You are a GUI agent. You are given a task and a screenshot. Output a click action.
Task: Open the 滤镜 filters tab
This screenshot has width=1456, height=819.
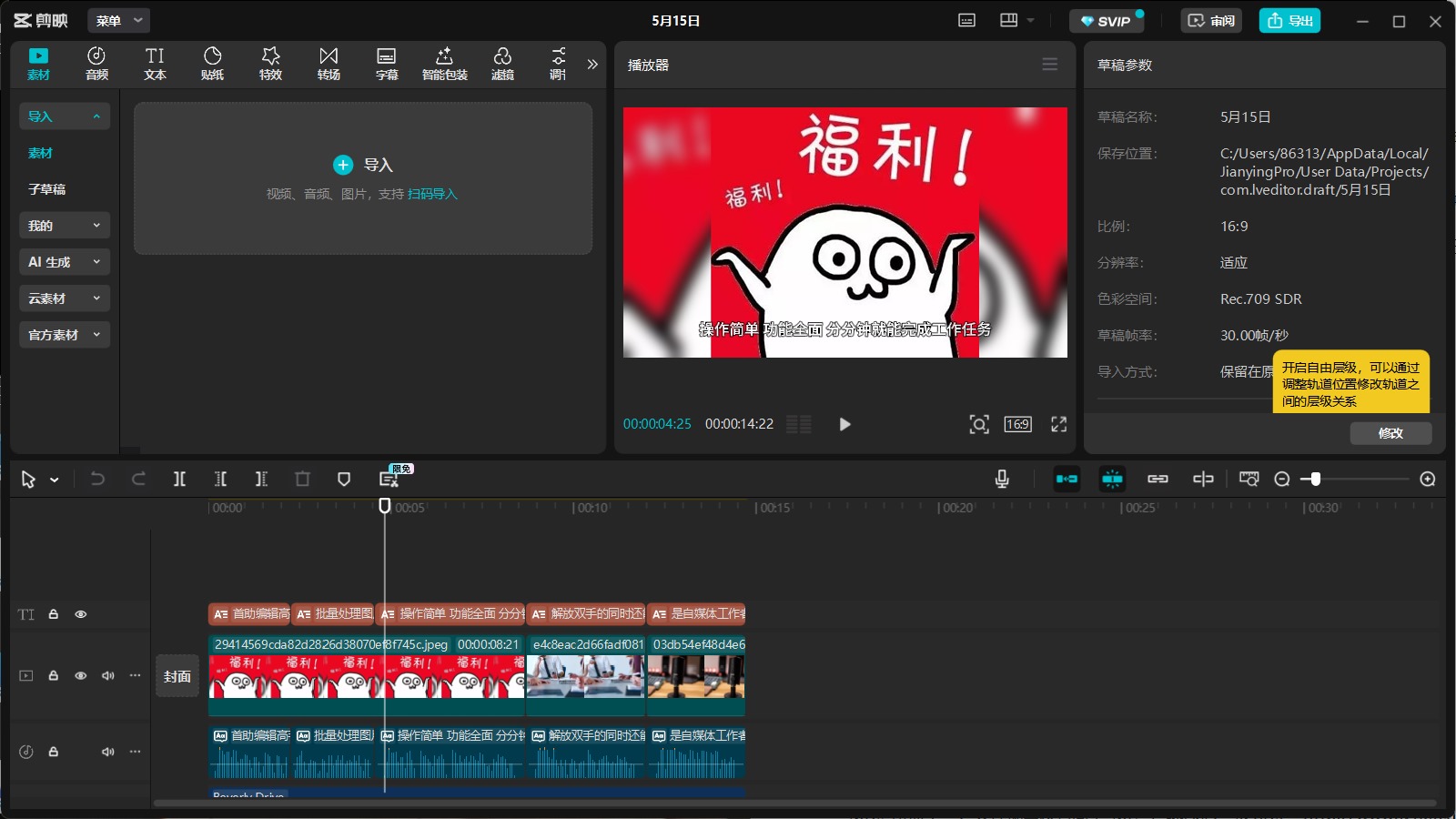click(502, 64)
